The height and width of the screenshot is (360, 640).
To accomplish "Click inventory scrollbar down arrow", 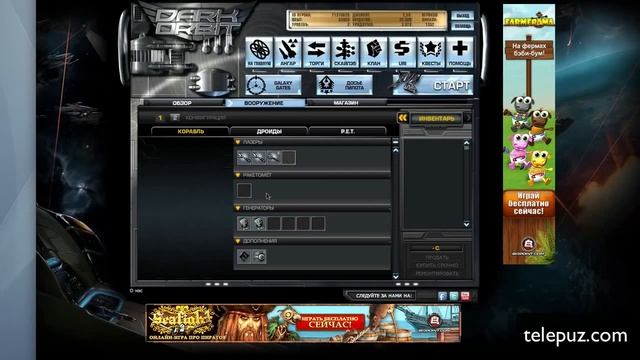I will pos(467,224).
